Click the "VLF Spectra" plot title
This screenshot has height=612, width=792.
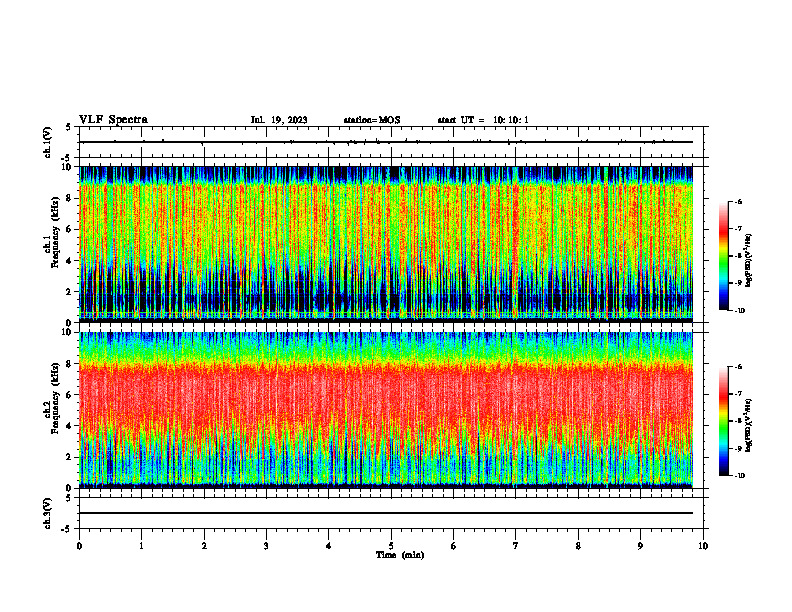click(x=113, y=120)
